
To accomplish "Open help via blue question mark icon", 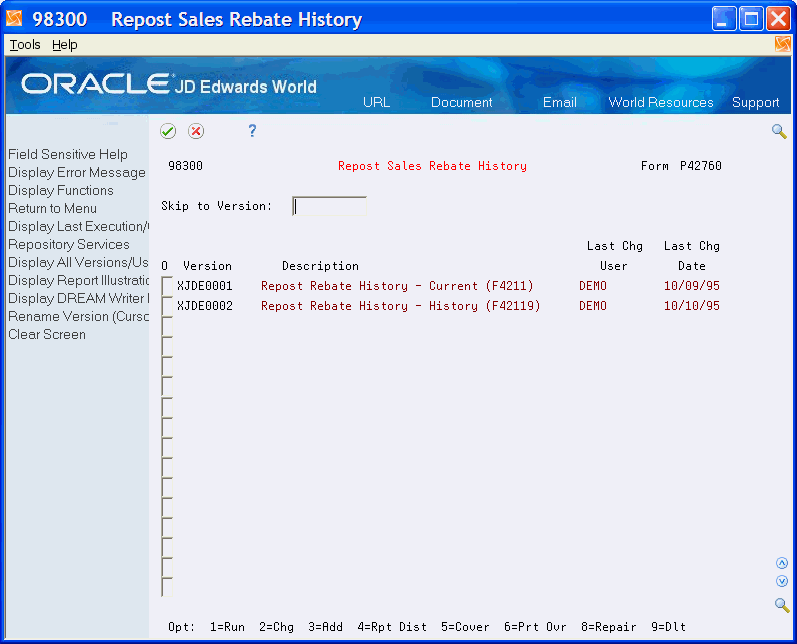I will pyautogui.click(x=252, y=131).
